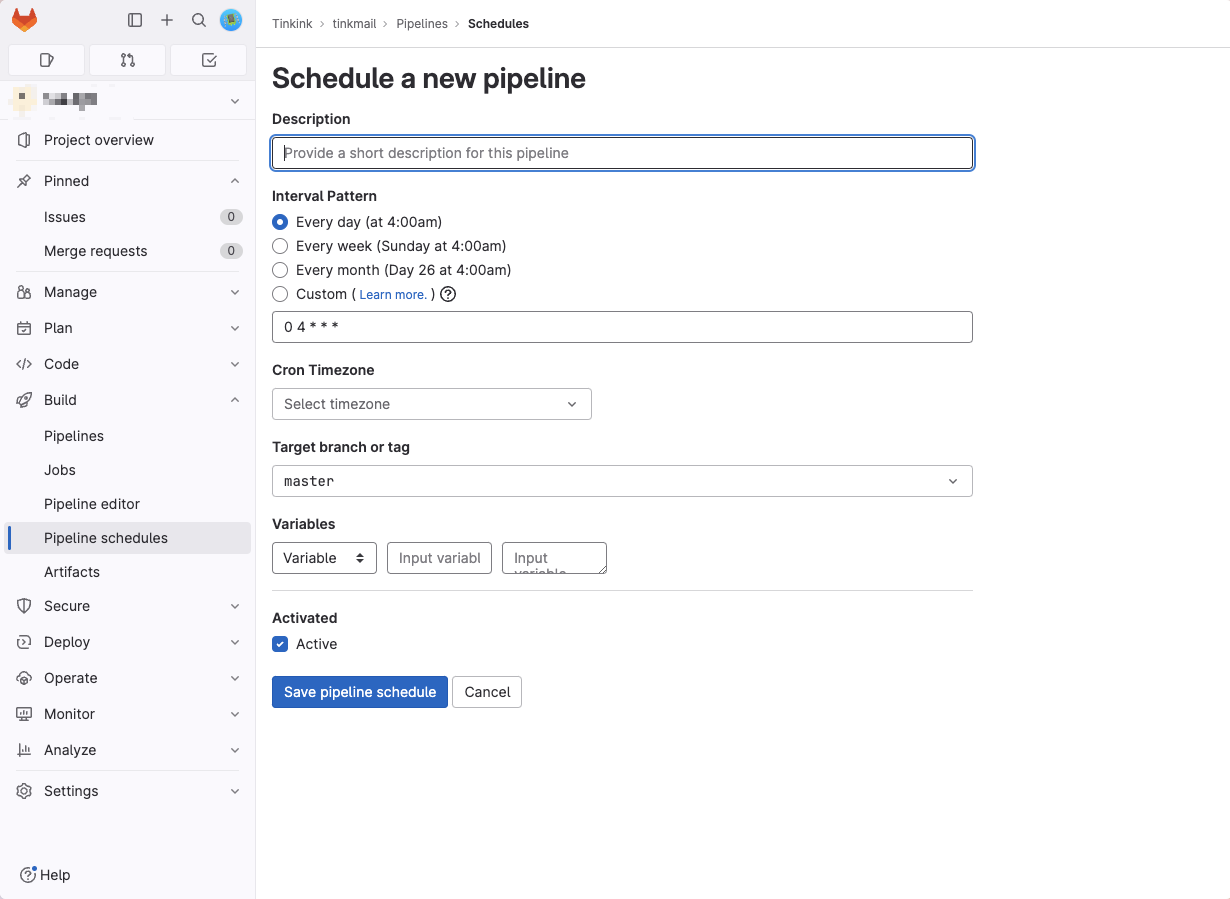
Task: Open merge requests shortcut icon
Action: (127, 60)
